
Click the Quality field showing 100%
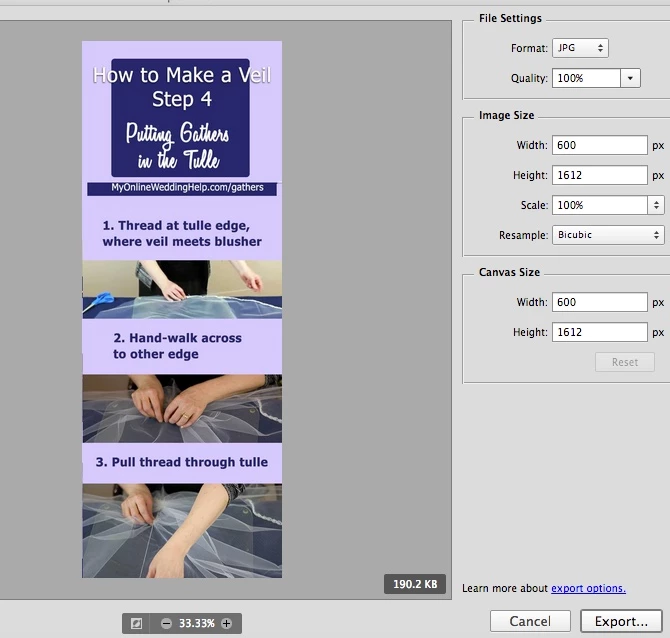click(x=586, y=78)
